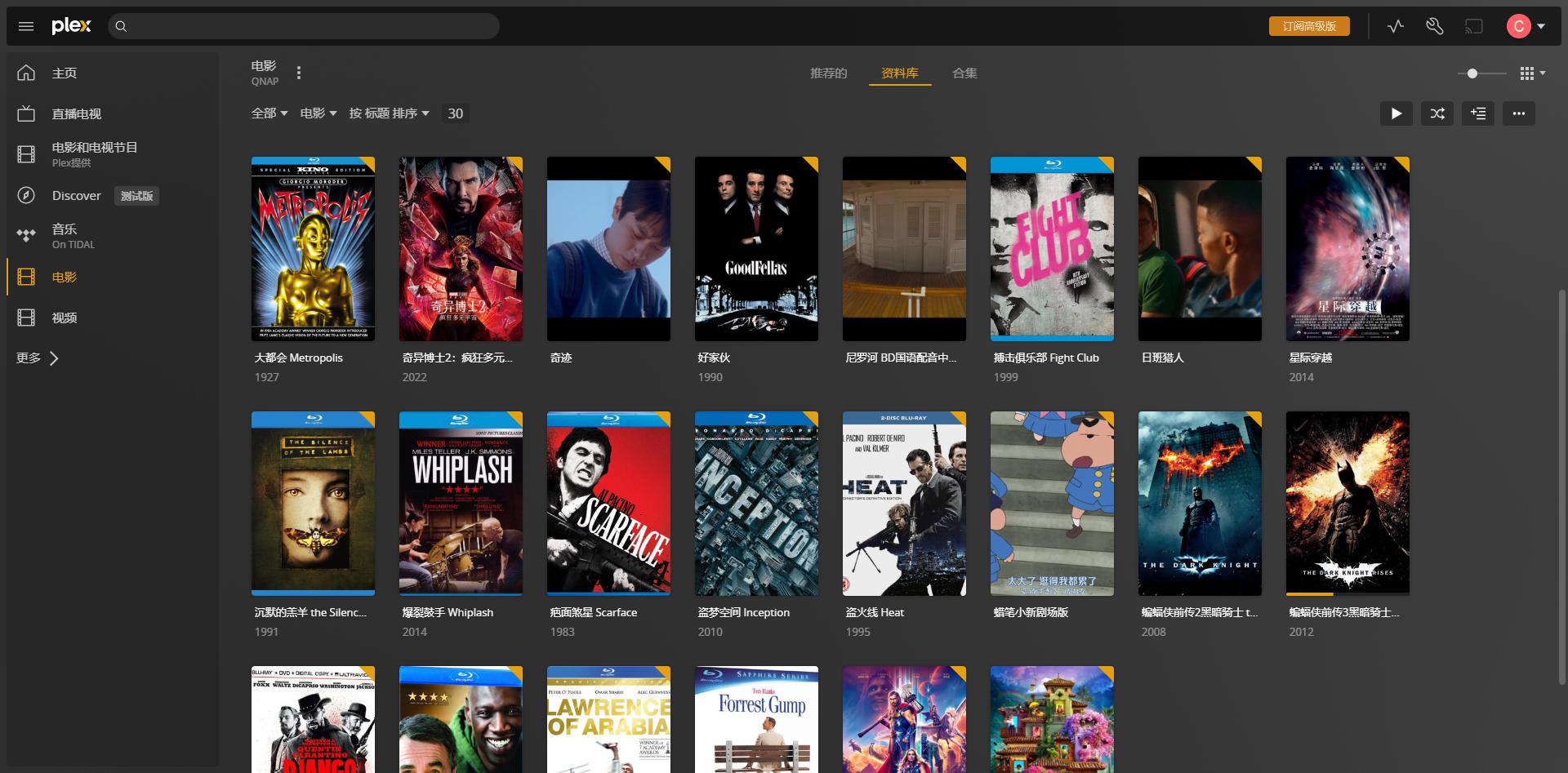Open the 按标题排序 sort dropdown
This screenshot has width=1568, height=773.
click(389, 113)
